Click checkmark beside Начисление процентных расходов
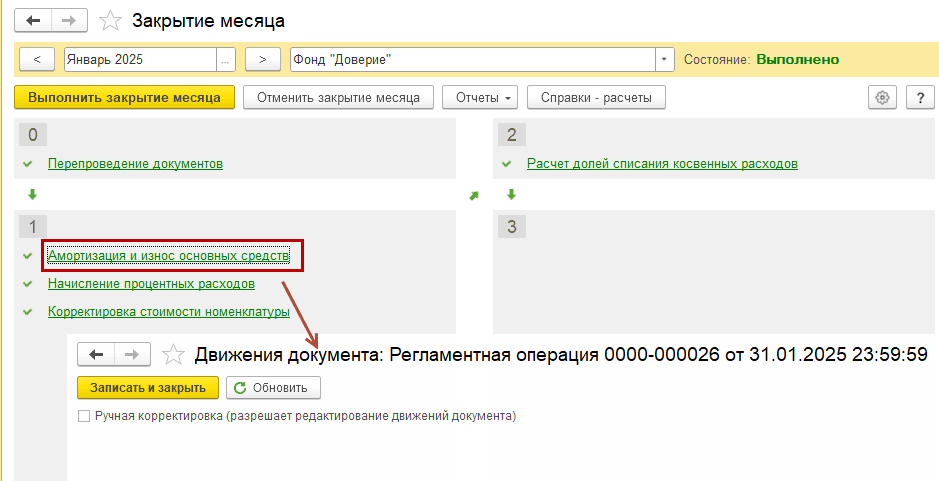Image resolution: width=939 pixels, height=481 pixels. point(28,284)
